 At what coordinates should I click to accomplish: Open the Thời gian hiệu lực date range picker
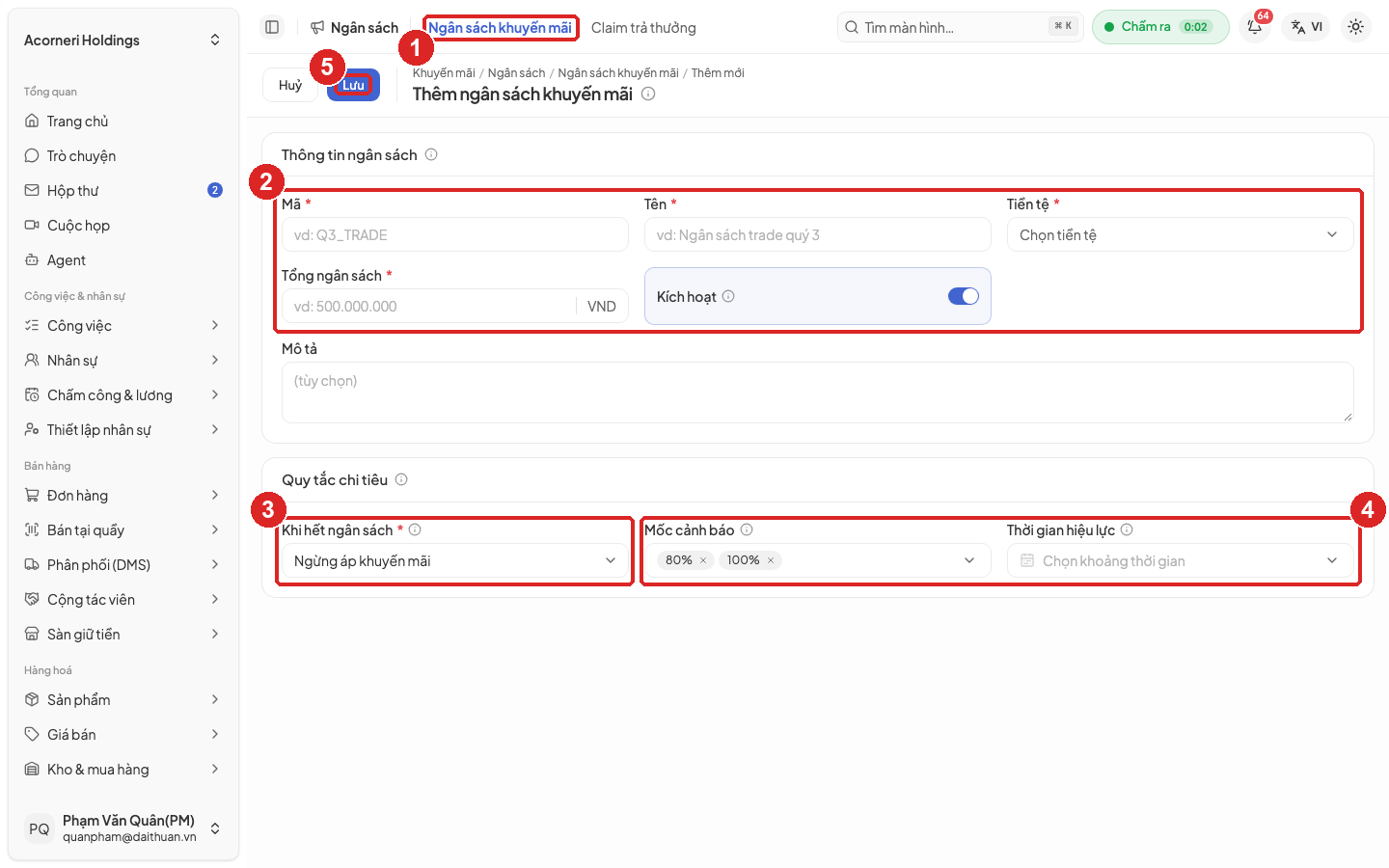tap(1181, 560)
